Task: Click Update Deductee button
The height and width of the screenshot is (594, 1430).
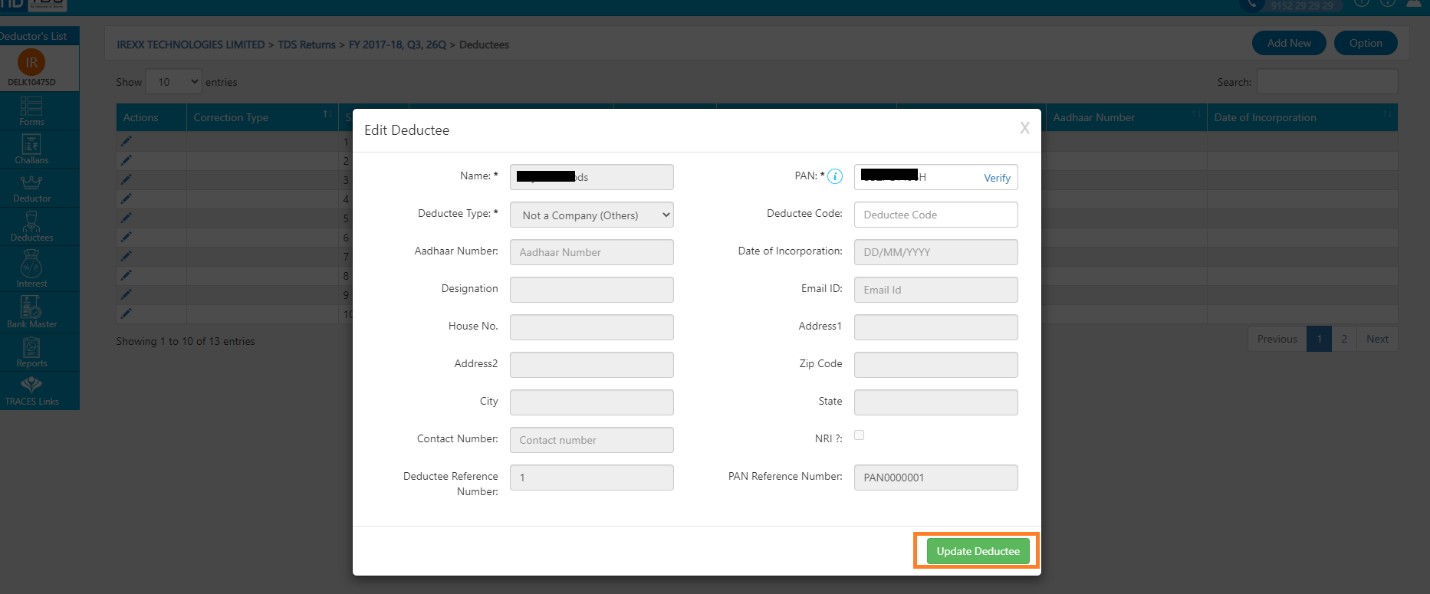Action: [x=978, y=551]
